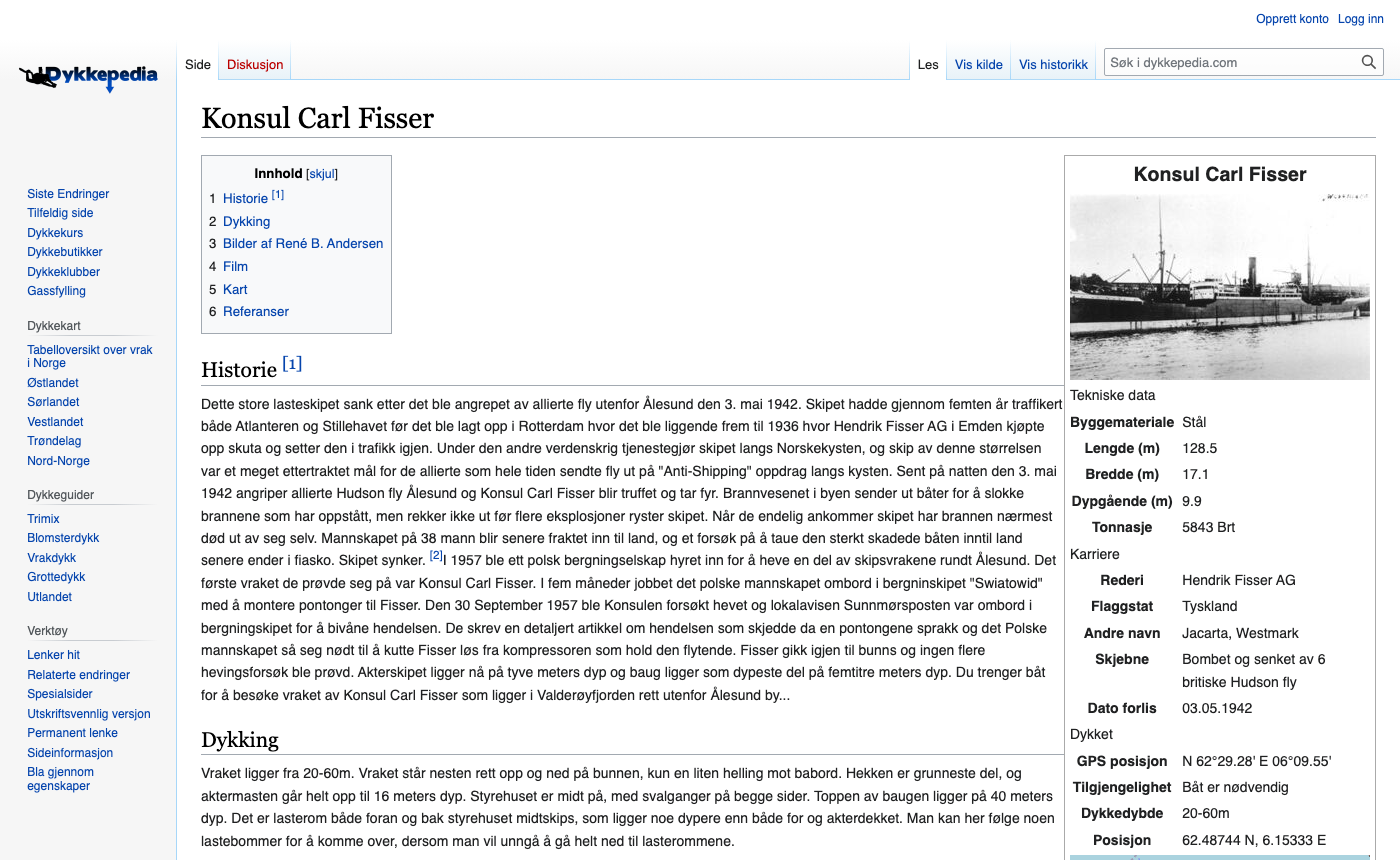Jump to Bilder af René B. Andersen
Screen dimensions: 1400x860
[x=303, y=243]
